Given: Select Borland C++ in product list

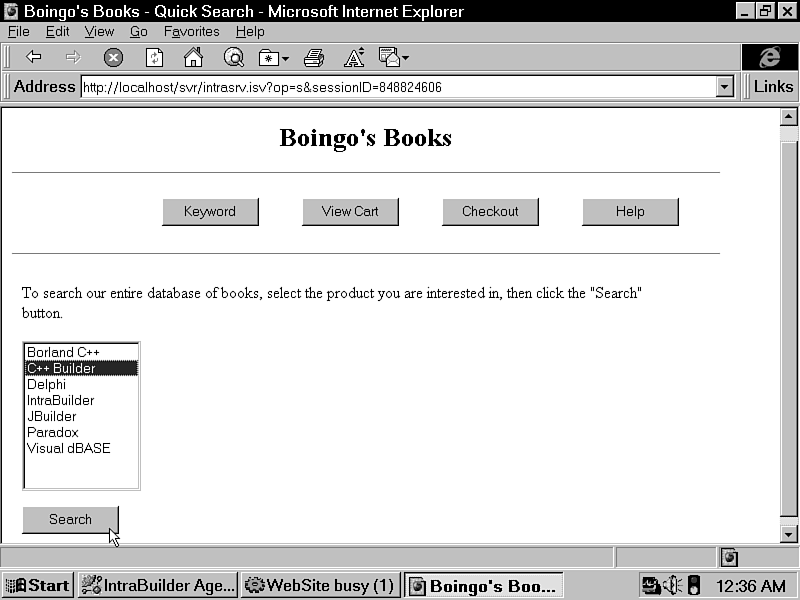Looking at the screenshot, I should [82, 352].
